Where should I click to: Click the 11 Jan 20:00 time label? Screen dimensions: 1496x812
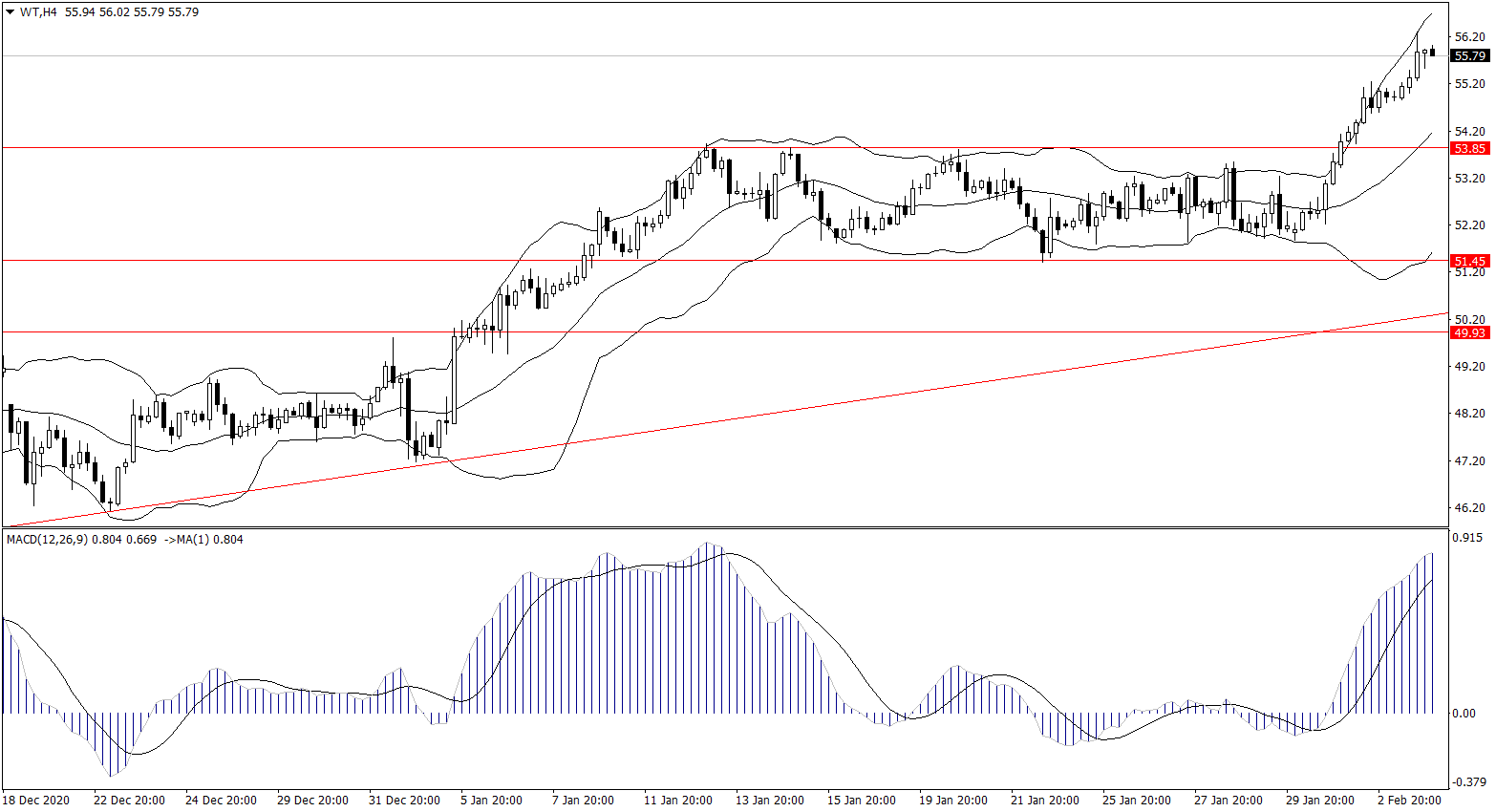tap(678, 800)
